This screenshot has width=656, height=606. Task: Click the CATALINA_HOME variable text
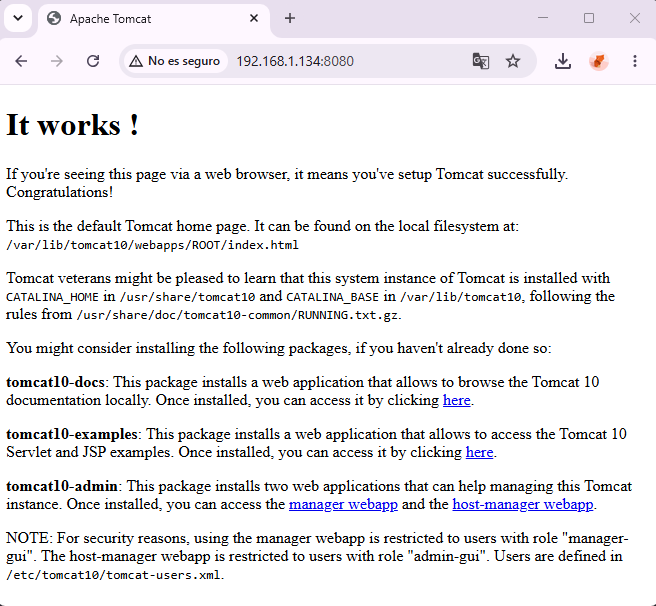pyautogui.click(x=52, y=297)
